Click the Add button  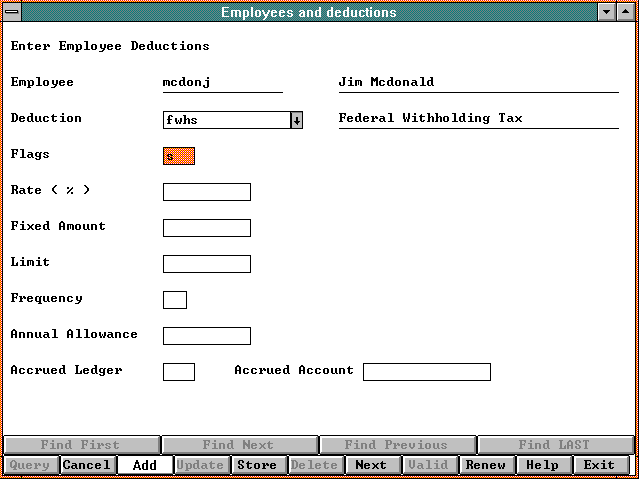pos(144,465)
